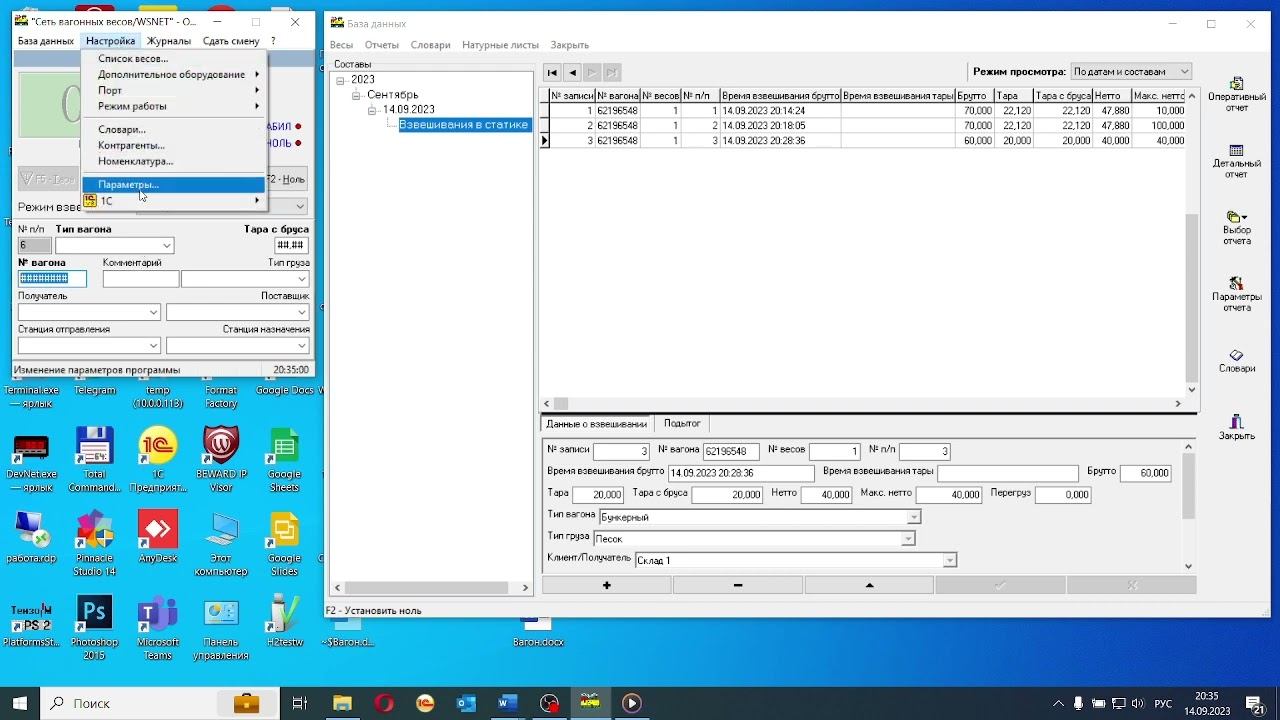Image resolution: width=1280 pixels, height=720 pixels.
Task: Open Pinnacle Studio 14 desktop shortcut
Action: [x=95, y=544]
